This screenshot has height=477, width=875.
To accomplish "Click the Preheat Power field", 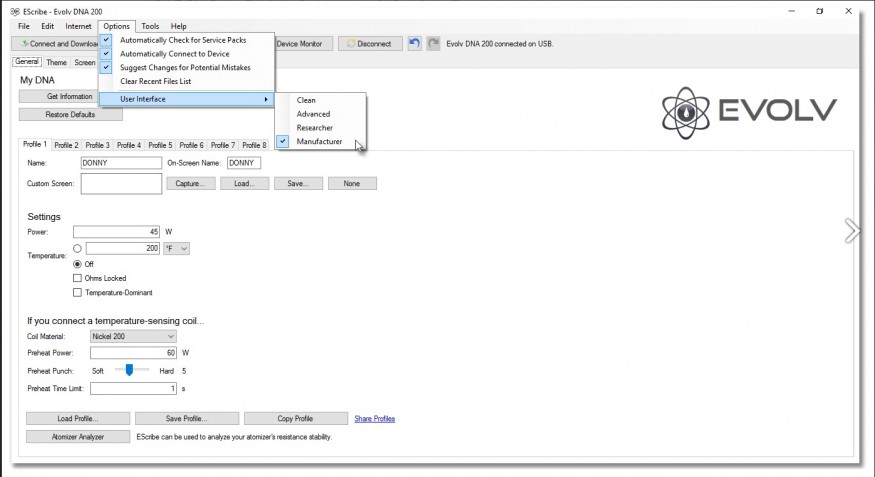I will [133, 353].
